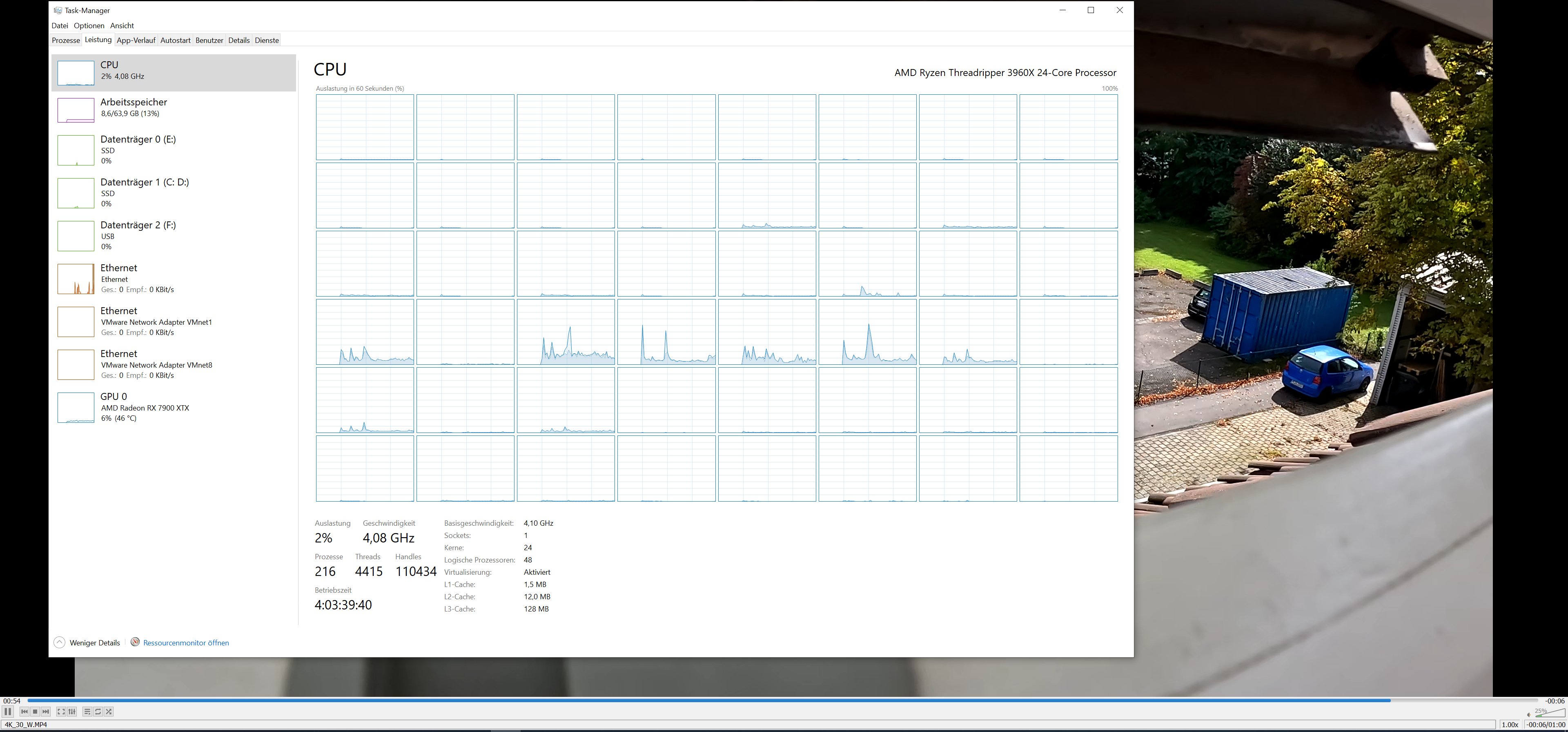Viewport: 1568px width, 732px height.
Task: Toggle the playlist view
Action: tap(87, 711)
